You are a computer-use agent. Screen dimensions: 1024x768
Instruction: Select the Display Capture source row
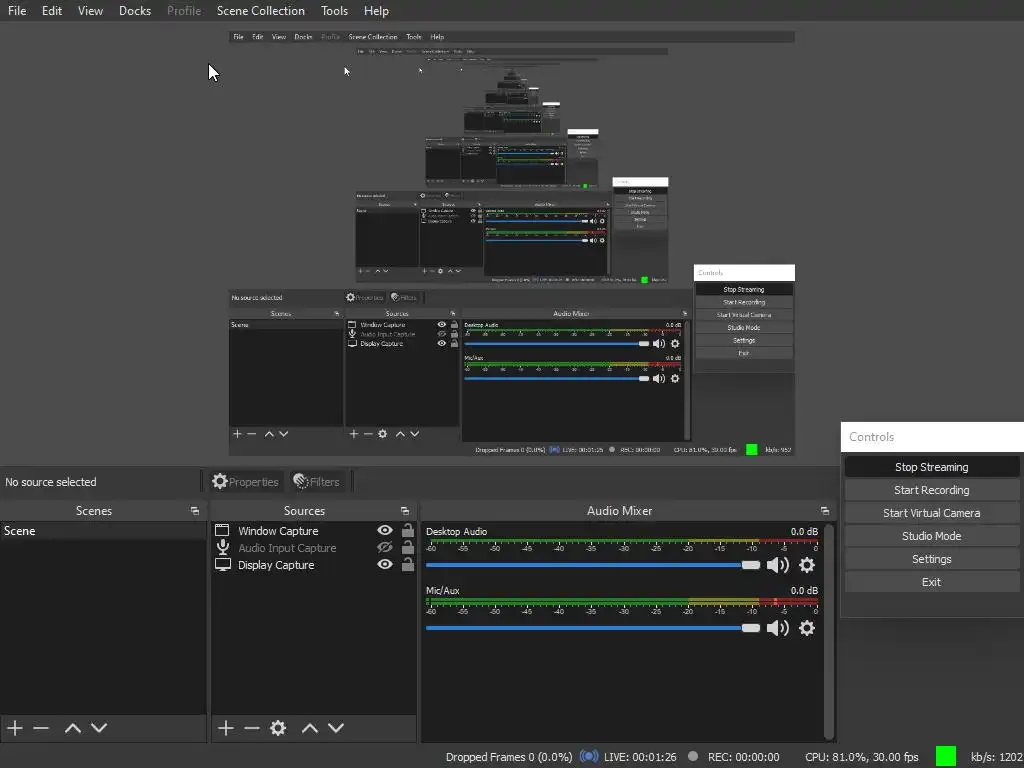(313, 564)
